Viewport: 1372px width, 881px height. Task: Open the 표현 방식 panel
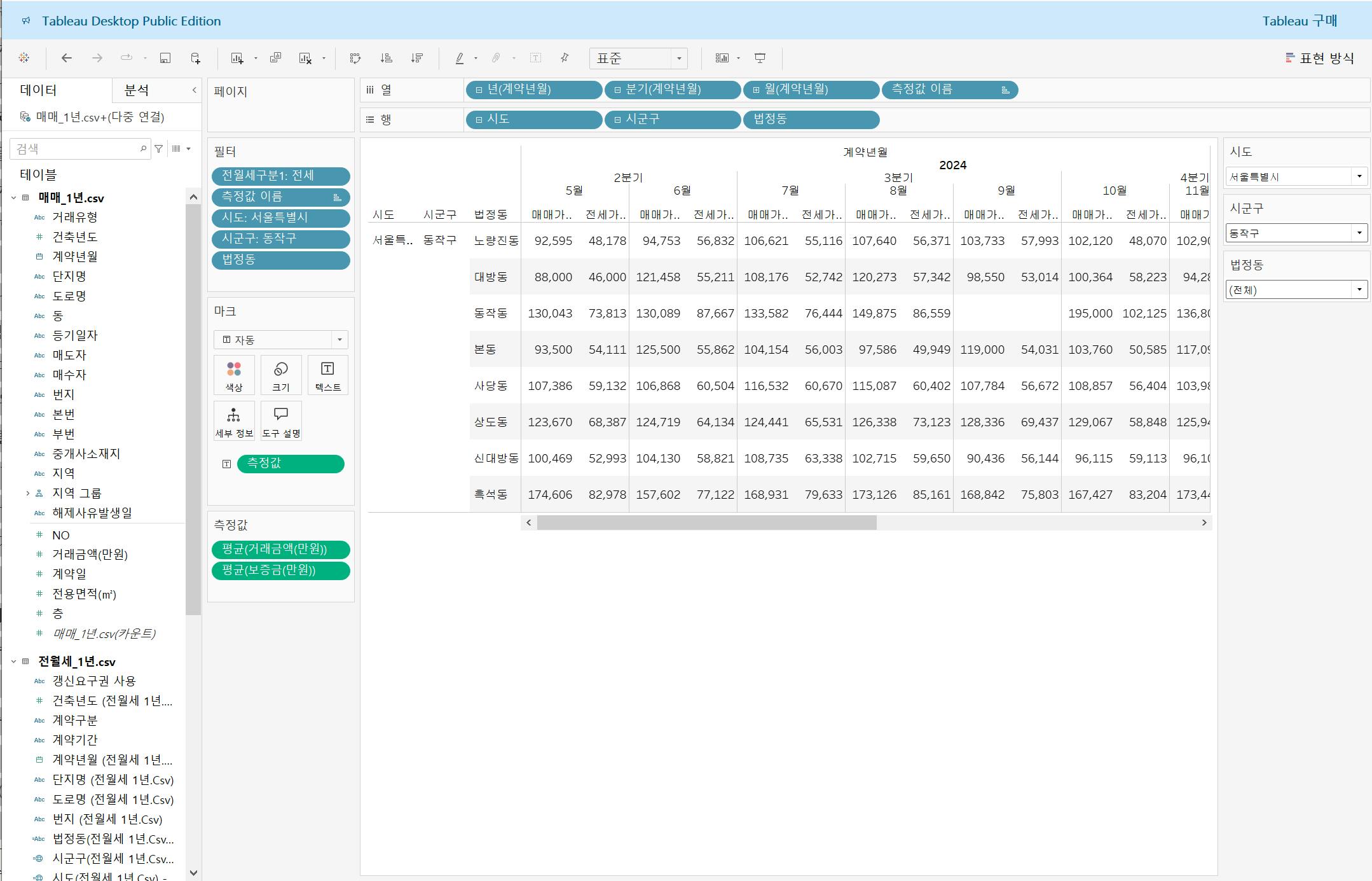(1320, 59)
